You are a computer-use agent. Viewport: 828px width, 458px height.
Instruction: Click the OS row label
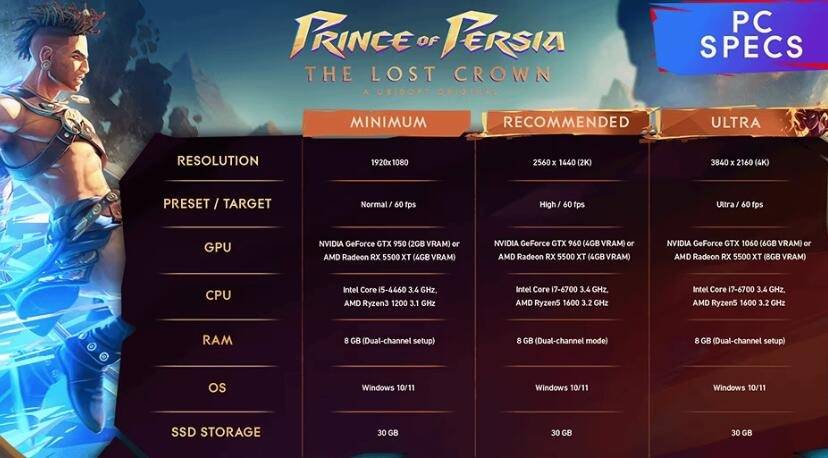click(x=218, y=386)
